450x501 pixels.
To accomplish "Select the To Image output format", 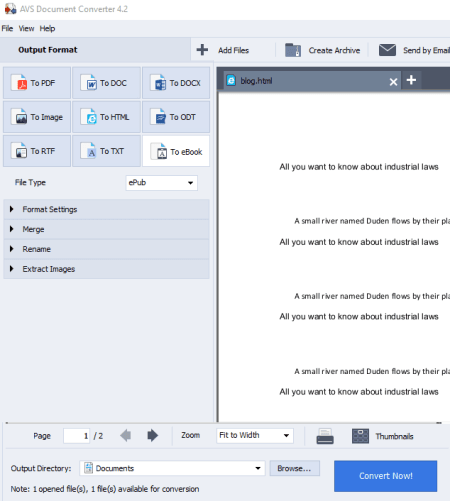I will [37, 117].
